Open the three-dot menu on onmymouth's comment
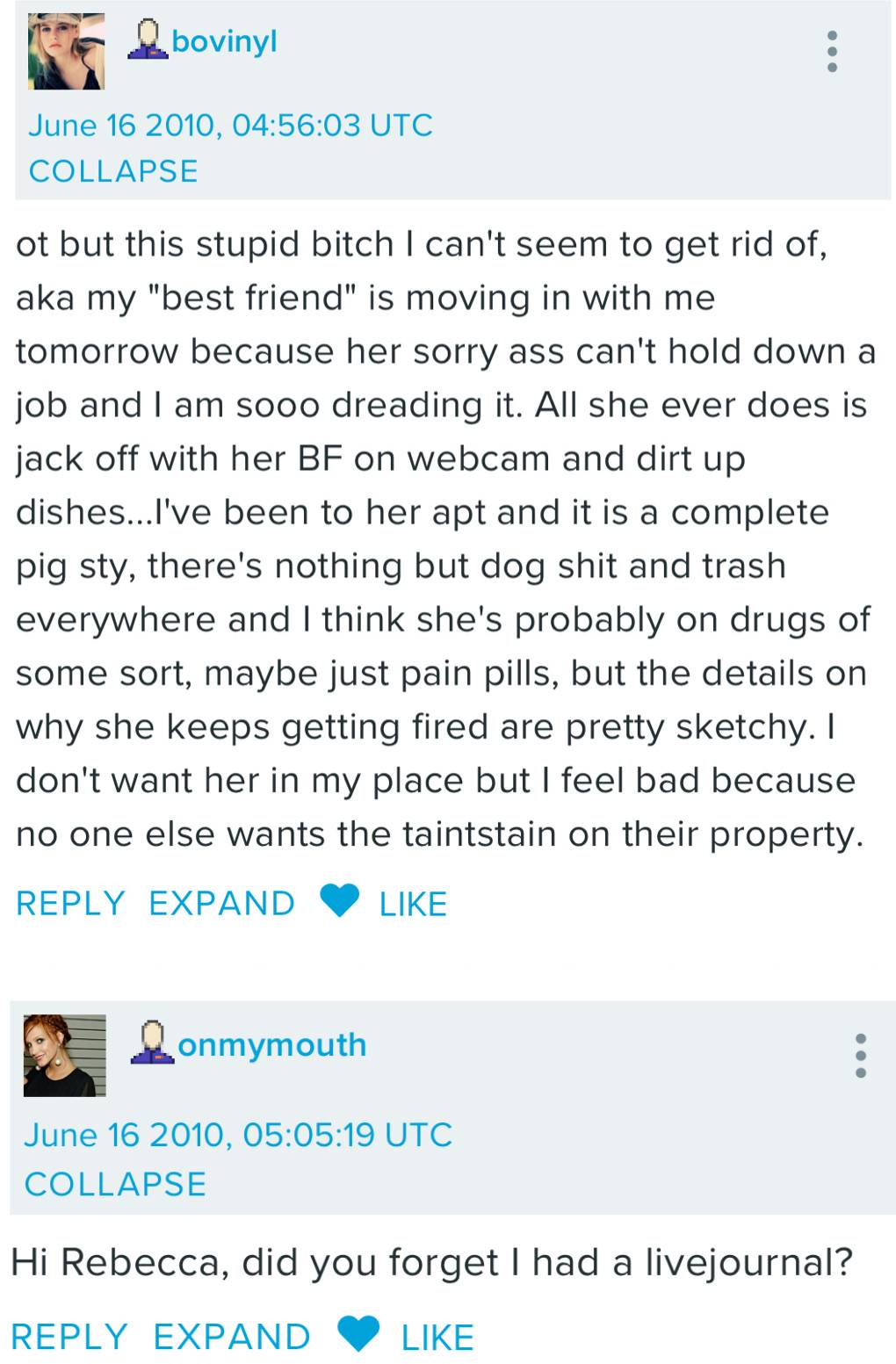896x1364 pixels. click(x=861, y=1055)
